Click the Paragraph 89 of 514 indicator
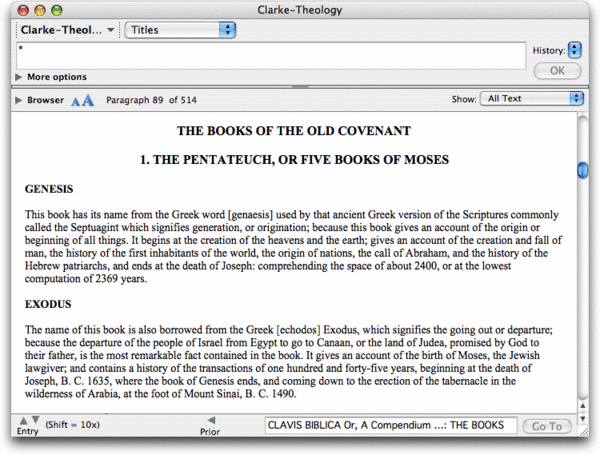Screen dimensions: 600x455 tap(151, 100)
